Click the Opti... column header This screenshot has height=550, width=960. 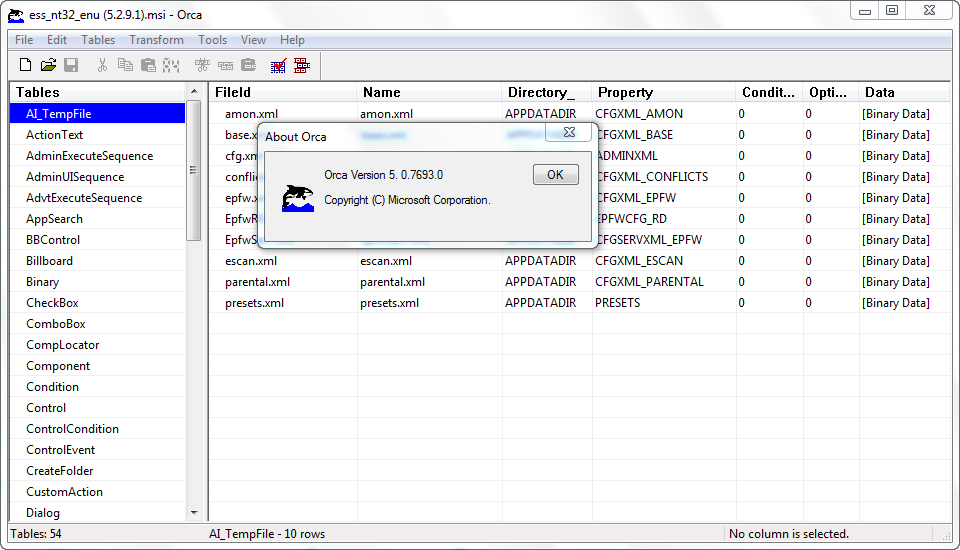(x=831, y=92)
